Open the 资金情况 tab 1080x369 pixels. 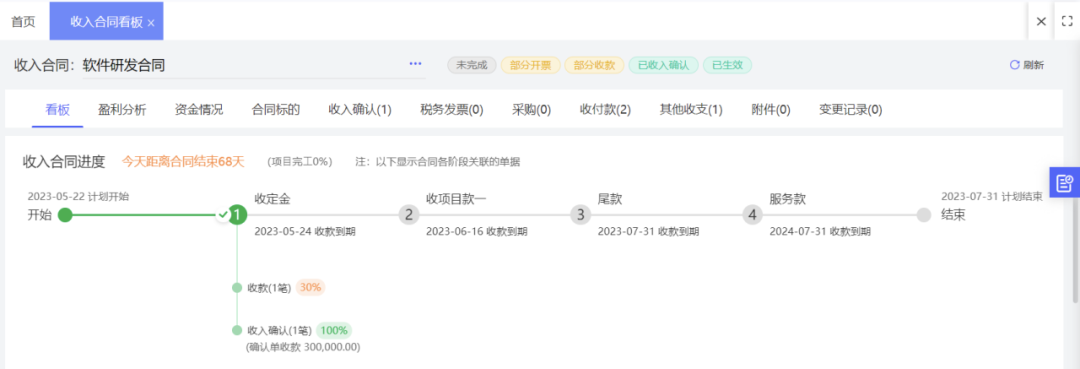point(199,110)
